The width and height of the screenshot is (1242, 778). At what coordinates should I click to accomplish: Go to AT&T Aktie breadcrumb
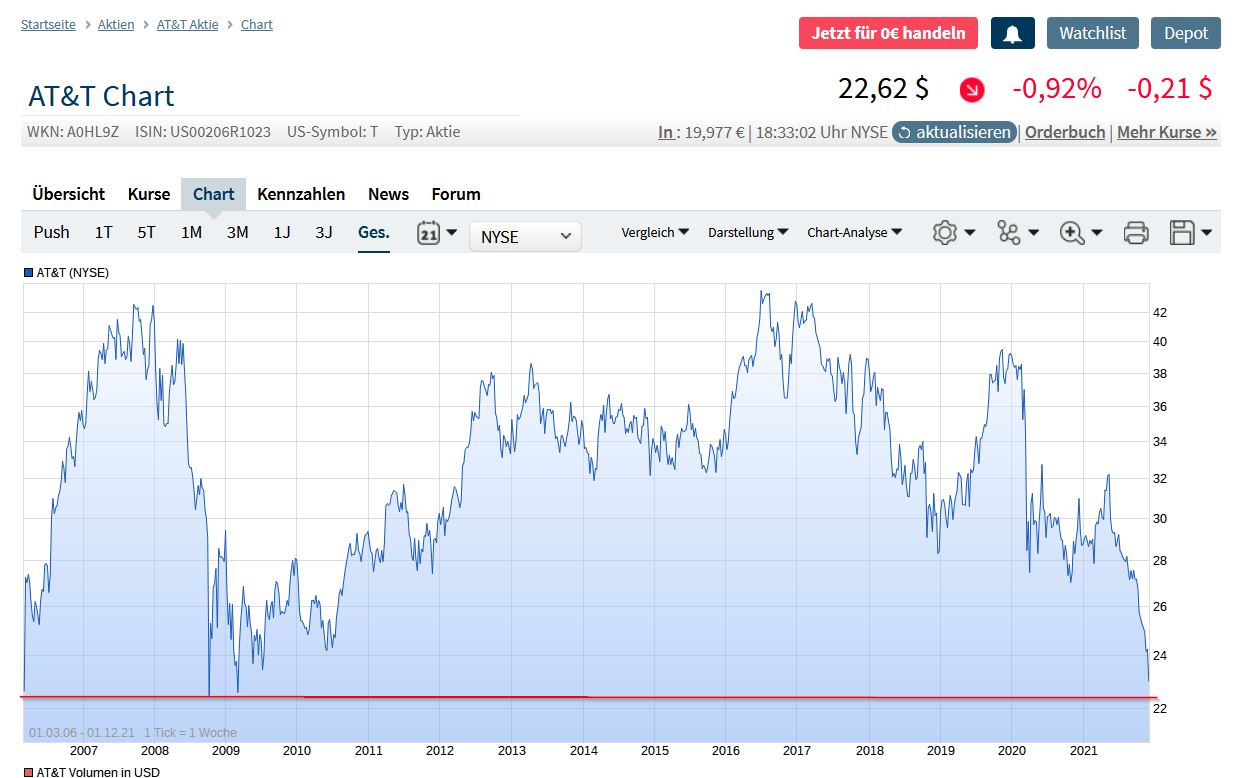pyautogui.click(x=187, y=24)
